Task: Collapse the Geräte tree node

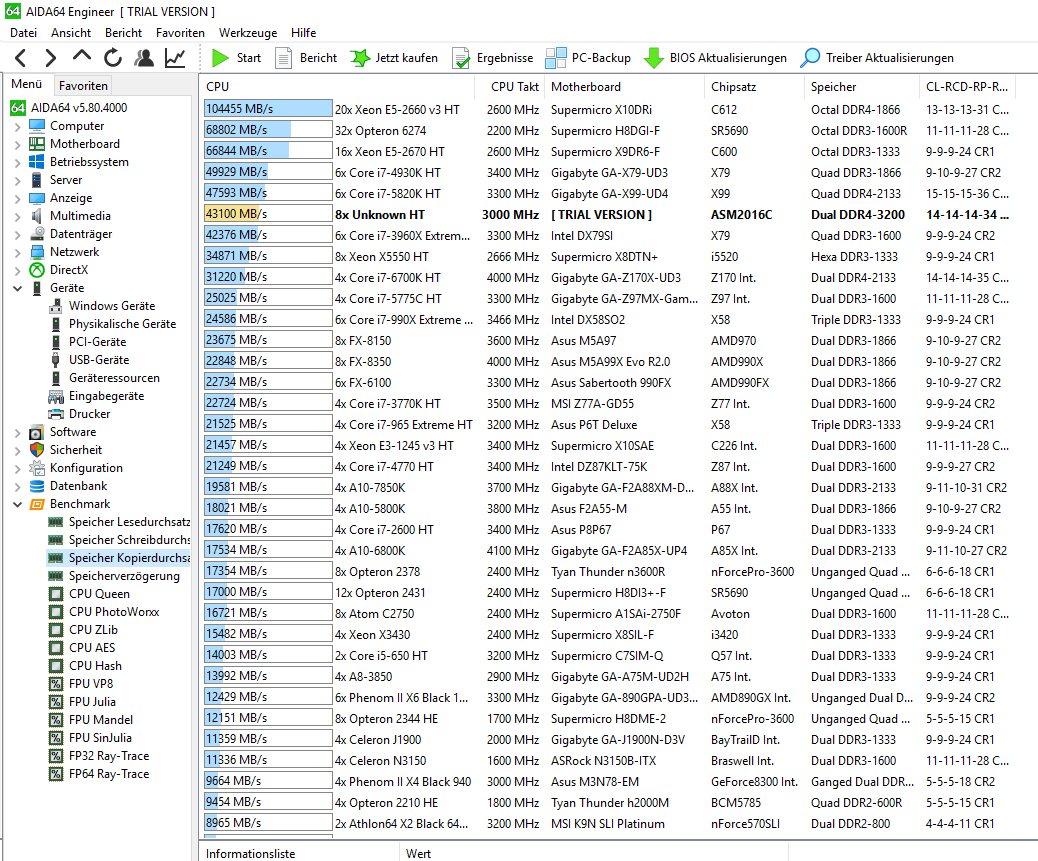Action: tap(18, 288)
